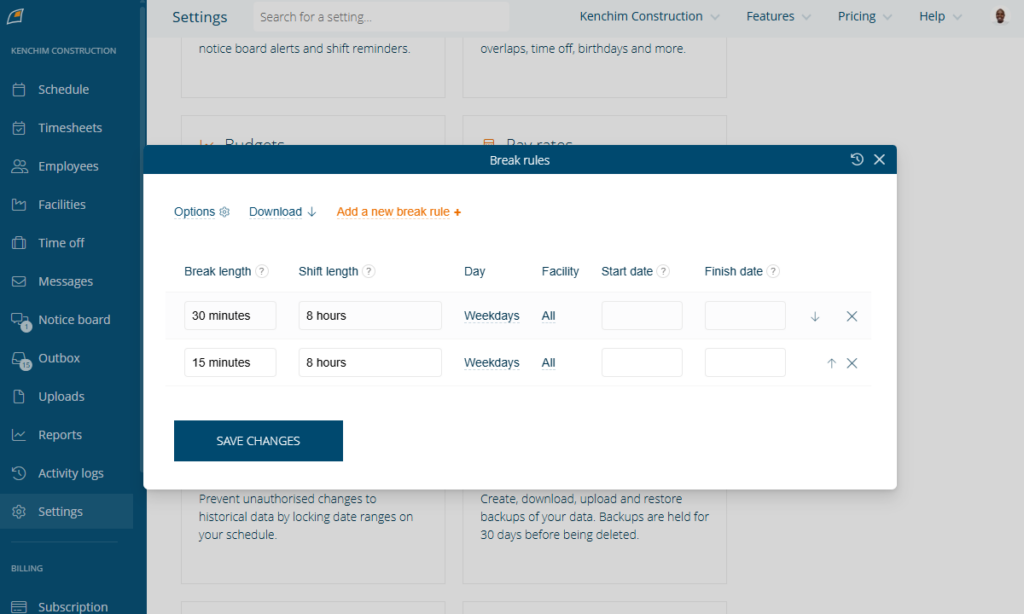Open Facility All selector in 15 minutes row
1024x614 pixels.
click(549, 363)
